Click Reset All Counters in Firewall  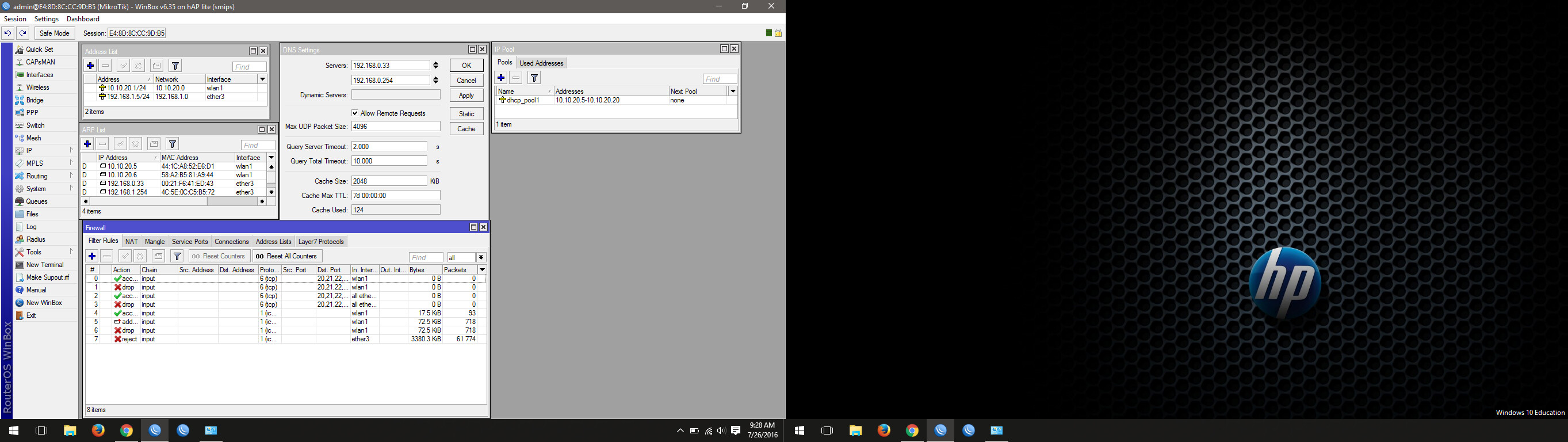(286, 256)
